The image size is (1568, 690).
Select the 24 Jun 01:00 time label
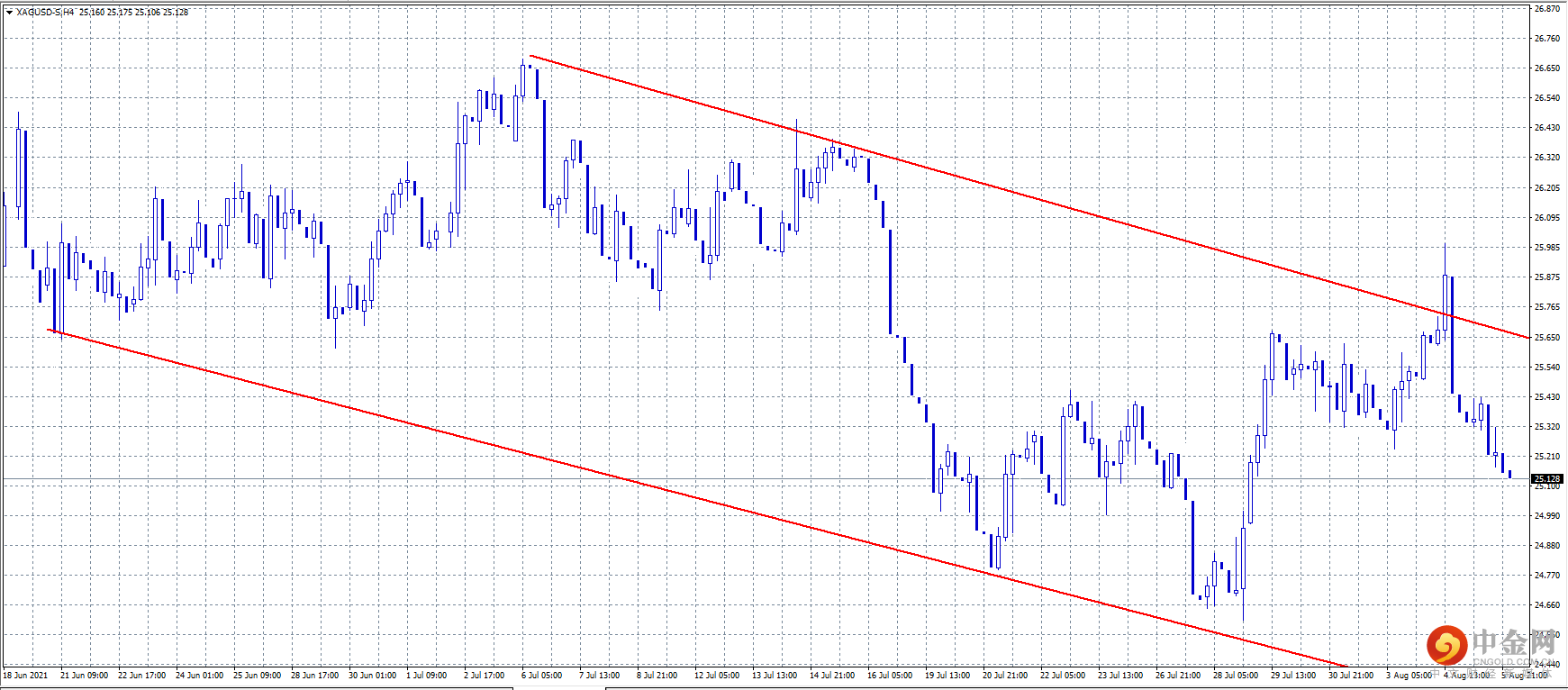pyautogui.click(x=199, y=676)
